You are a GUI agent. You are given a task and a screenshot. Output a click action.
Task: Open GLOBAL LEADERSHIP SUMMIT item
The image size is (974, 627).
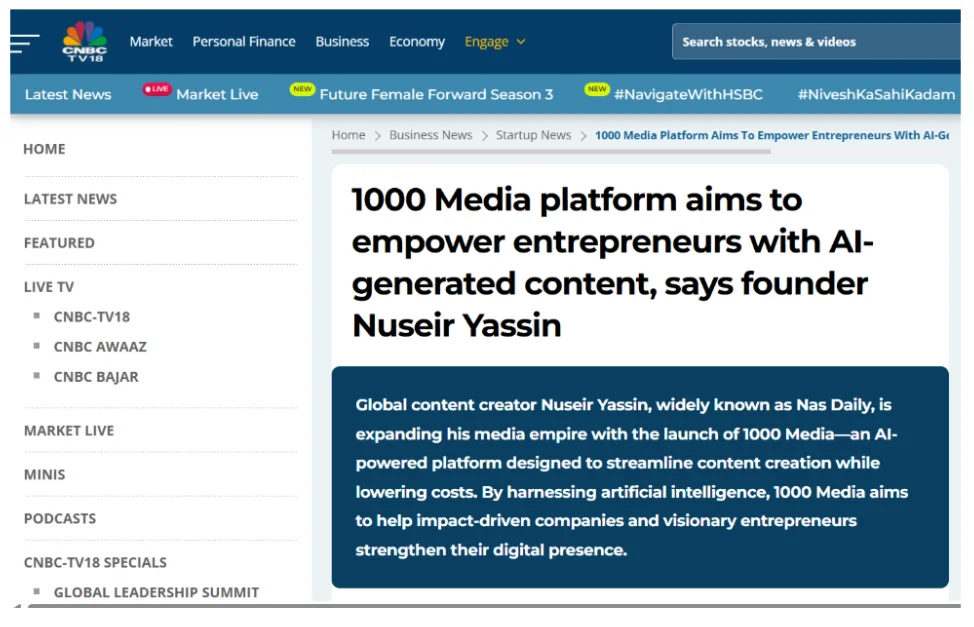156,592
